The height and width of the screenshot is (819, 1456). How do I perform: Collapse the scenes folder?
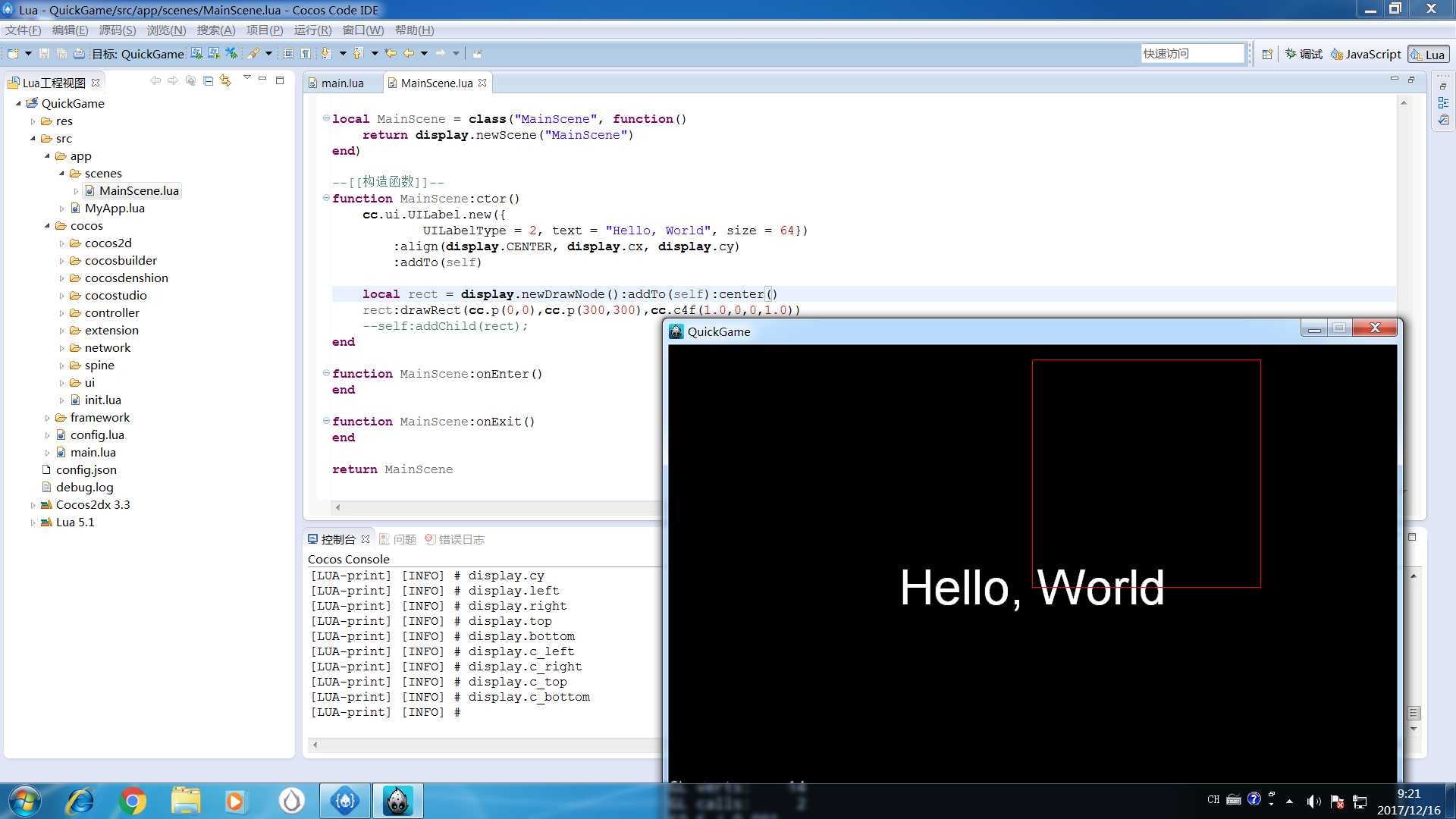point(61,174)
